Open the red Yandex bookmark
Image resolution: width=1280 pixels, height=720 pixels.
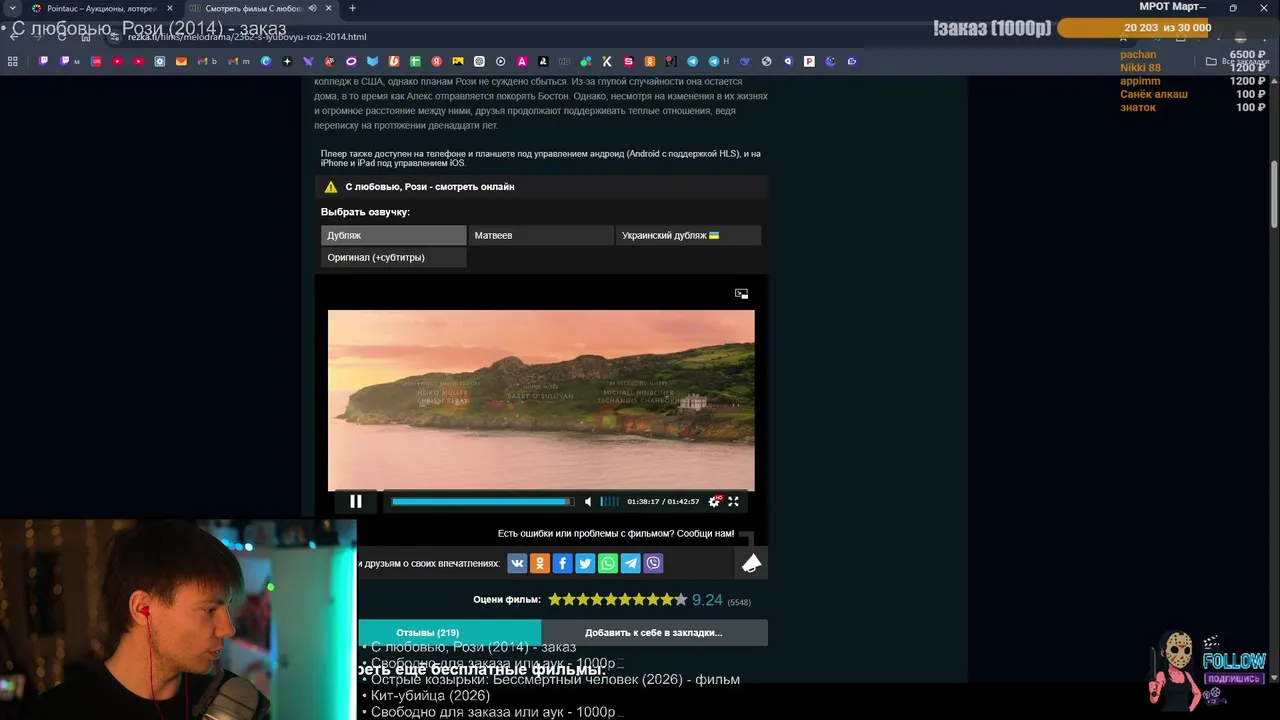coord(437,61)
